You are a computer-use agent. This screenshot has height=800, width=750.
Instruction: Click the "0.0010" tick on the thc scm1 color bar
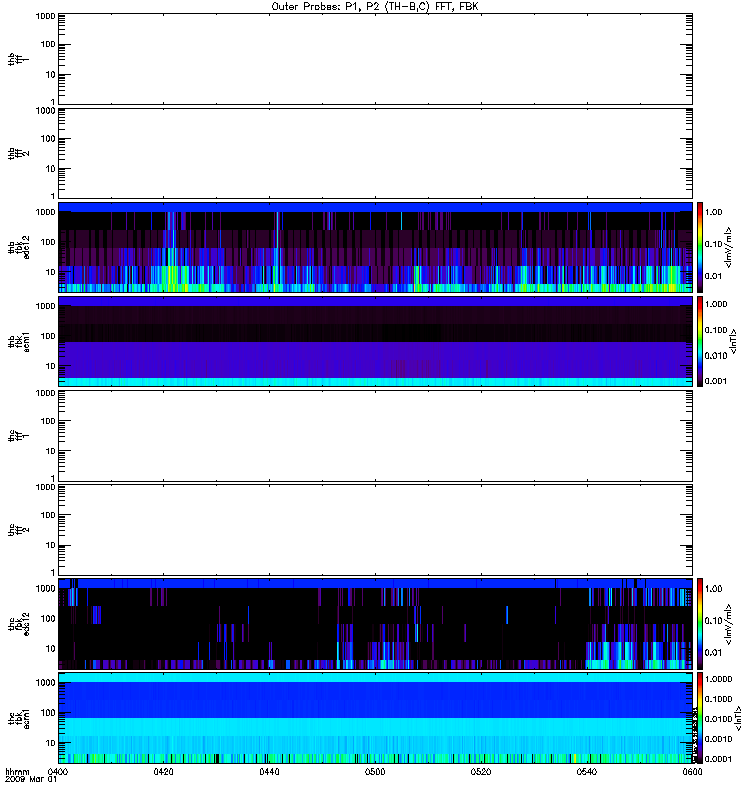click(x=718, y=739)
